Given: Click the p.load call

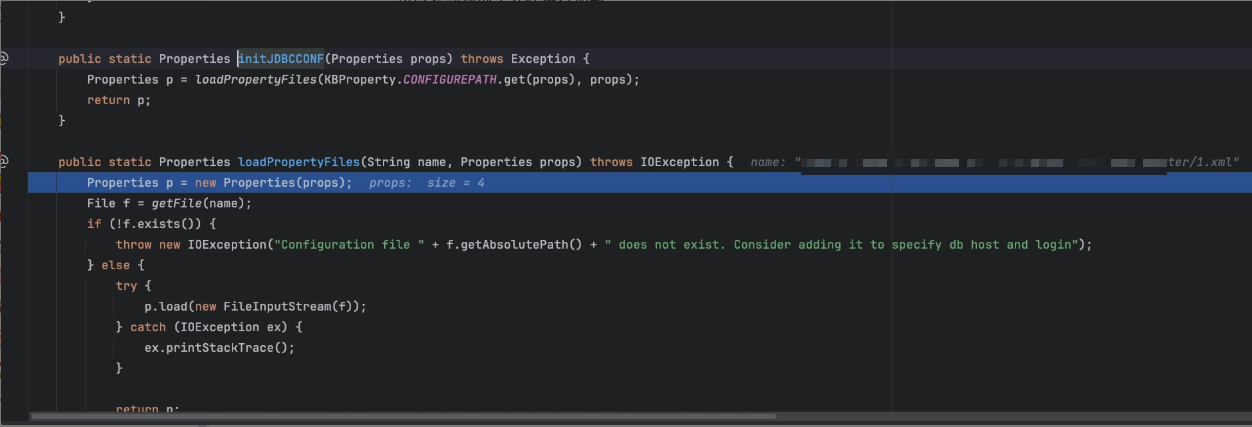Looking at the screenshot, I should click(x=162, y=306).
